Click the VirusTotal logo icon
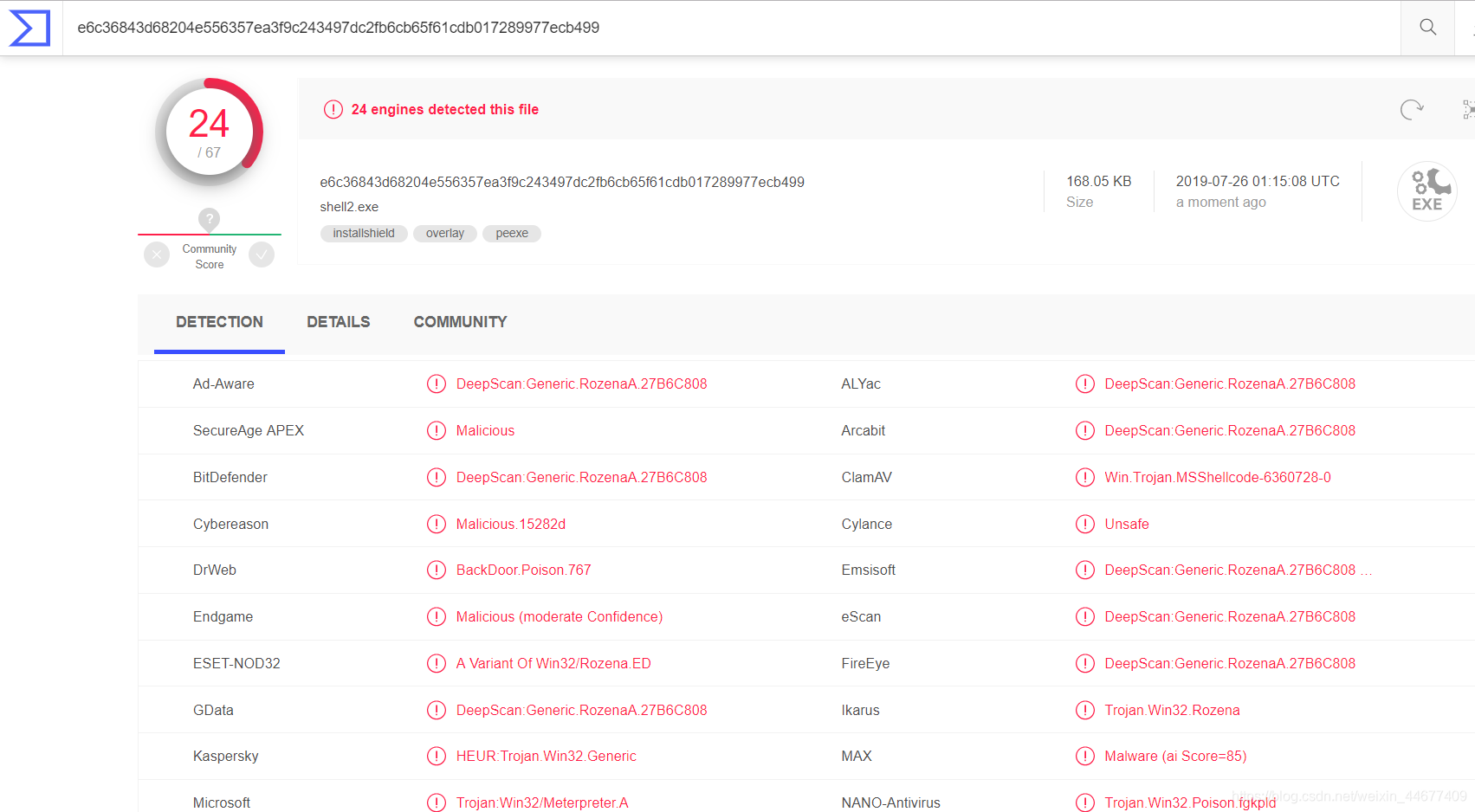Screen dimensions: 1475x812 (x=30, y=28)
